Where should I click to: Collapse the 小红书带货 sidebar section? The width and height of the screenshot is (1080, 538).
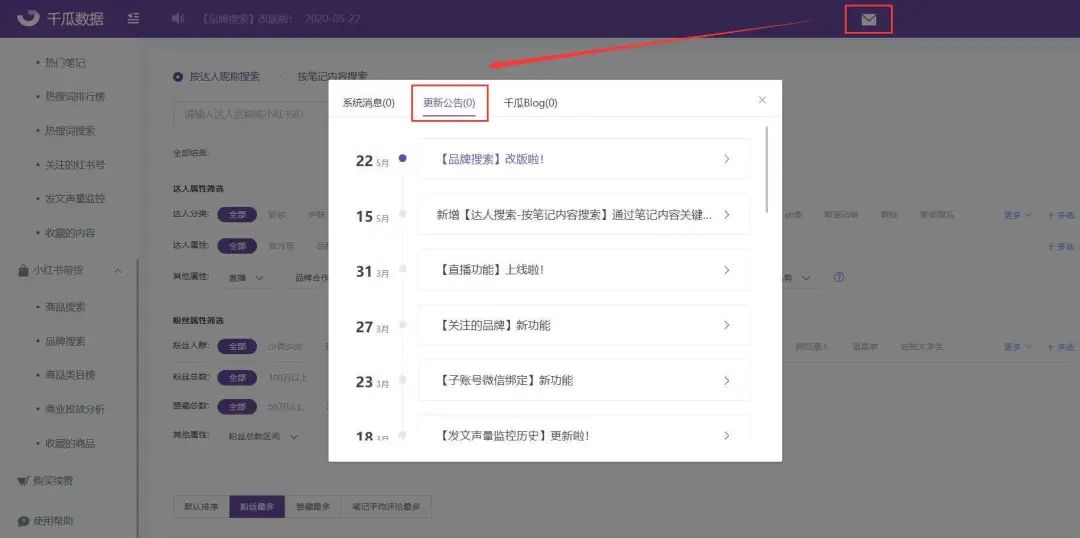(118, 271)
